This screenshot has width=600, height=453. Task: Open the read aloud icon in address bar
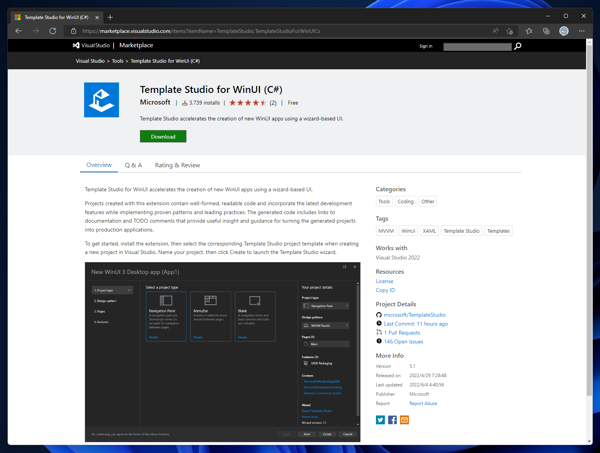(495, 31)
